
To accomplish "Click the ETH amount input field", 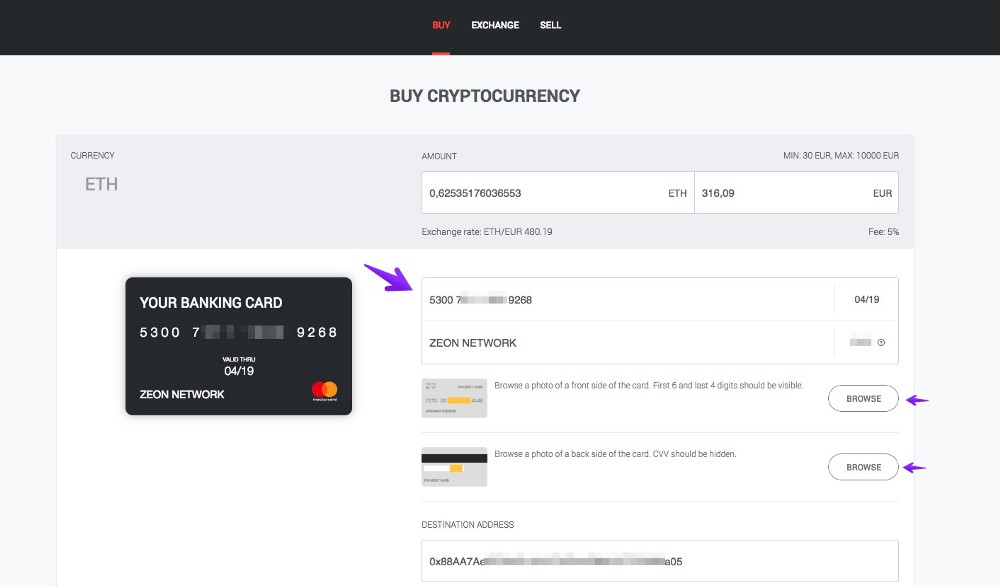I will 557,193.
